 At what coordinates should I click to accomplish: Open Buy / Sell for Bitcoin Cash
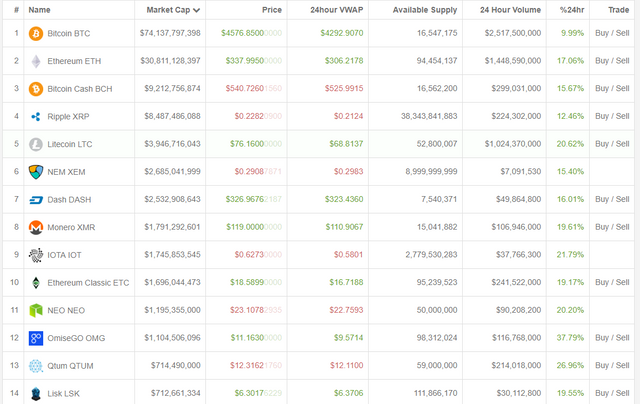pyautogui.click(x=612, y=89)
